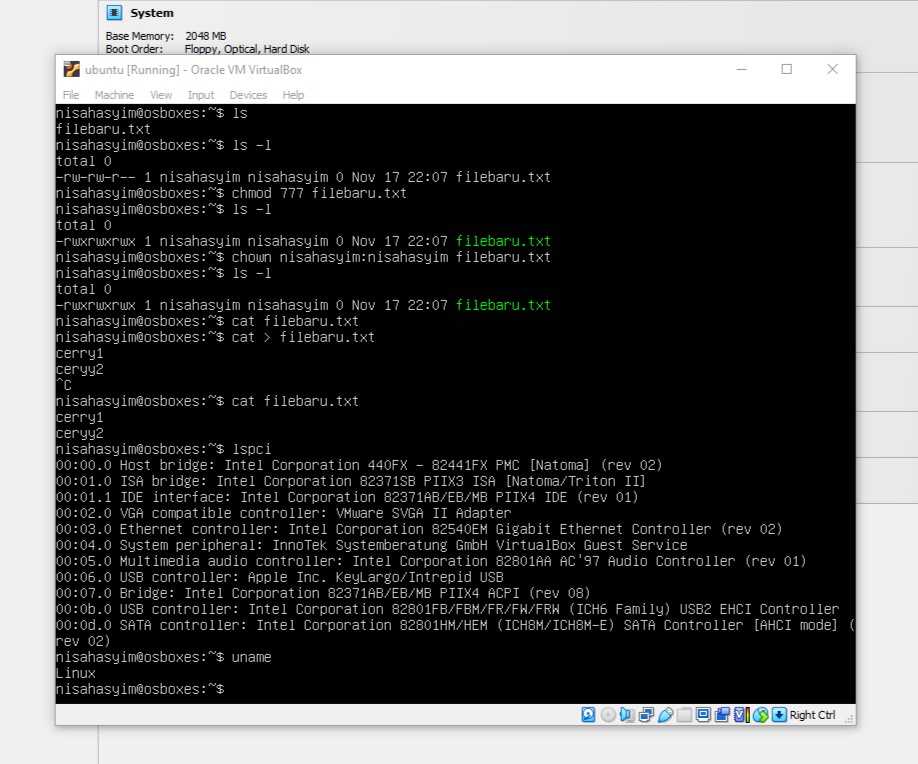Screen dimensions: 918x764
Task: Click the 'USB2 EHCI Controller' line
Action: coord(447,609)
